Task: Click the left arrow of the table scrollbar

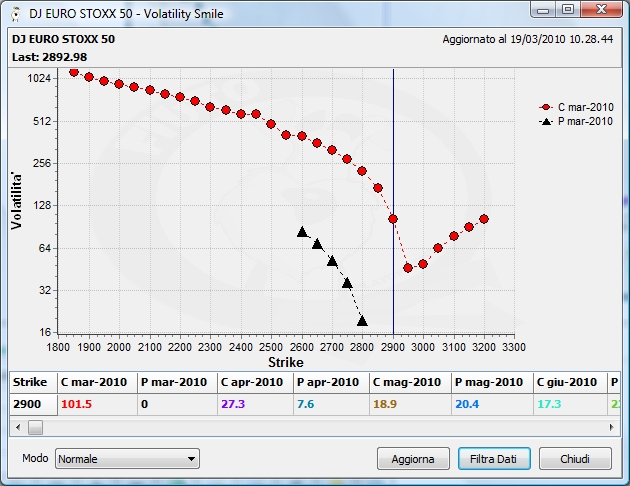Action: (x=18, y=427)
